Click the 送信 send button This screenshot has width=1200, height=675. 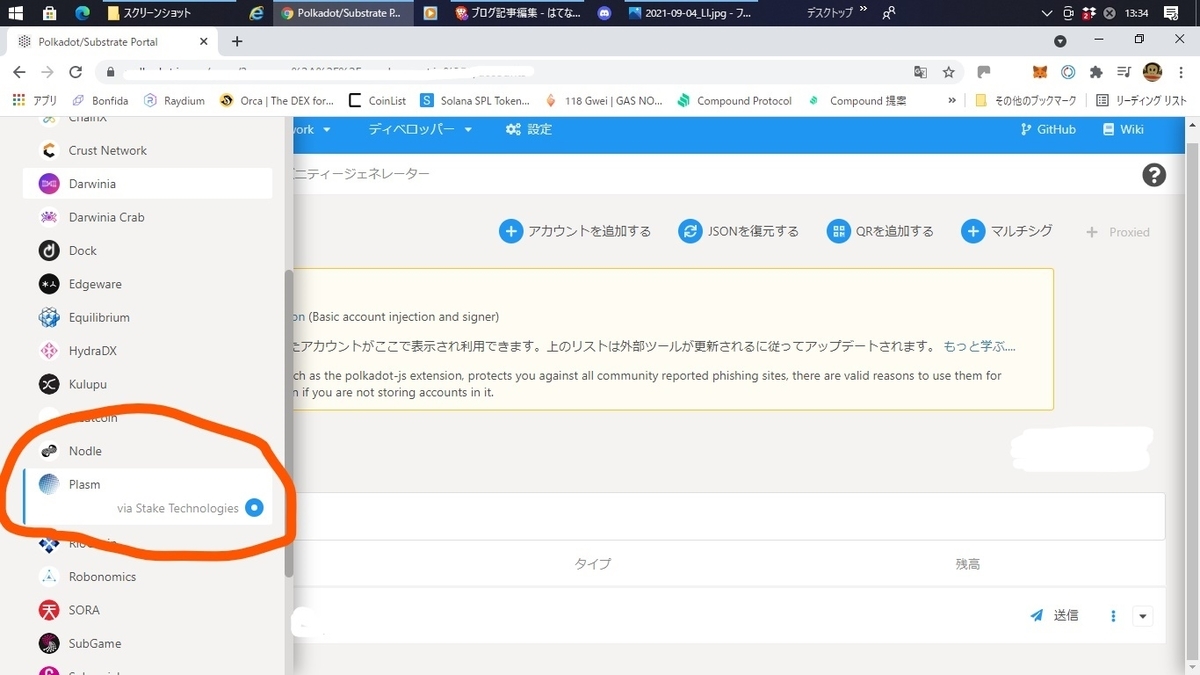(1054, 616)
